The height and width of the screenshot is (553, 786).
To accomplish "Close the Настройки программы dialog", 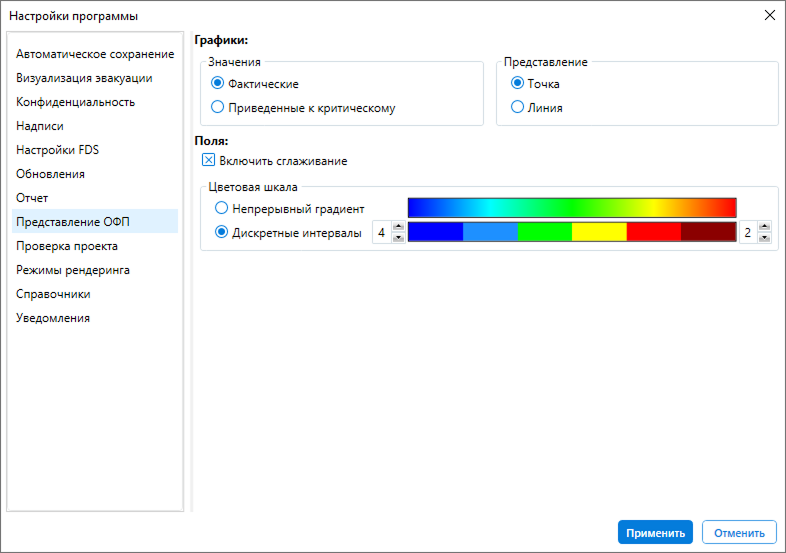I will (769, 16).
